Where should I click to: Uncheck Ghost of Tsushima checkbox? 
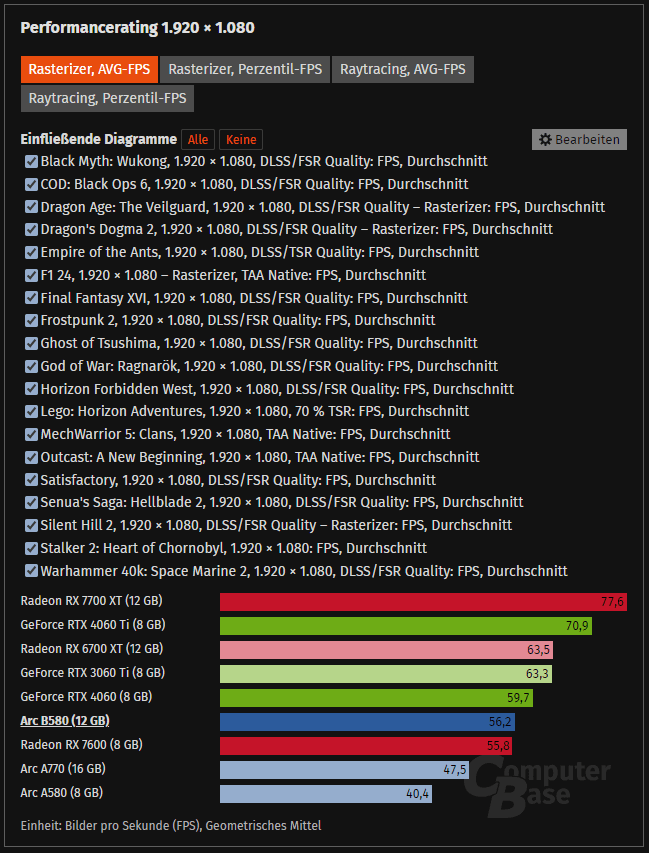click(x=31, y=343)
